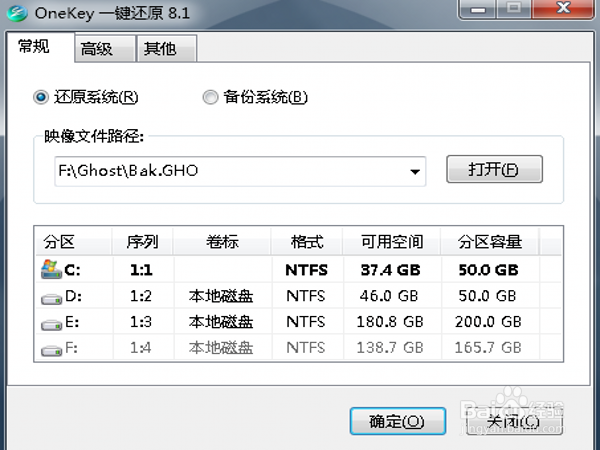Viewport: 600px width, 450px height.
Task: Sort by the 分区 column header
Action: tap(73, 242)
